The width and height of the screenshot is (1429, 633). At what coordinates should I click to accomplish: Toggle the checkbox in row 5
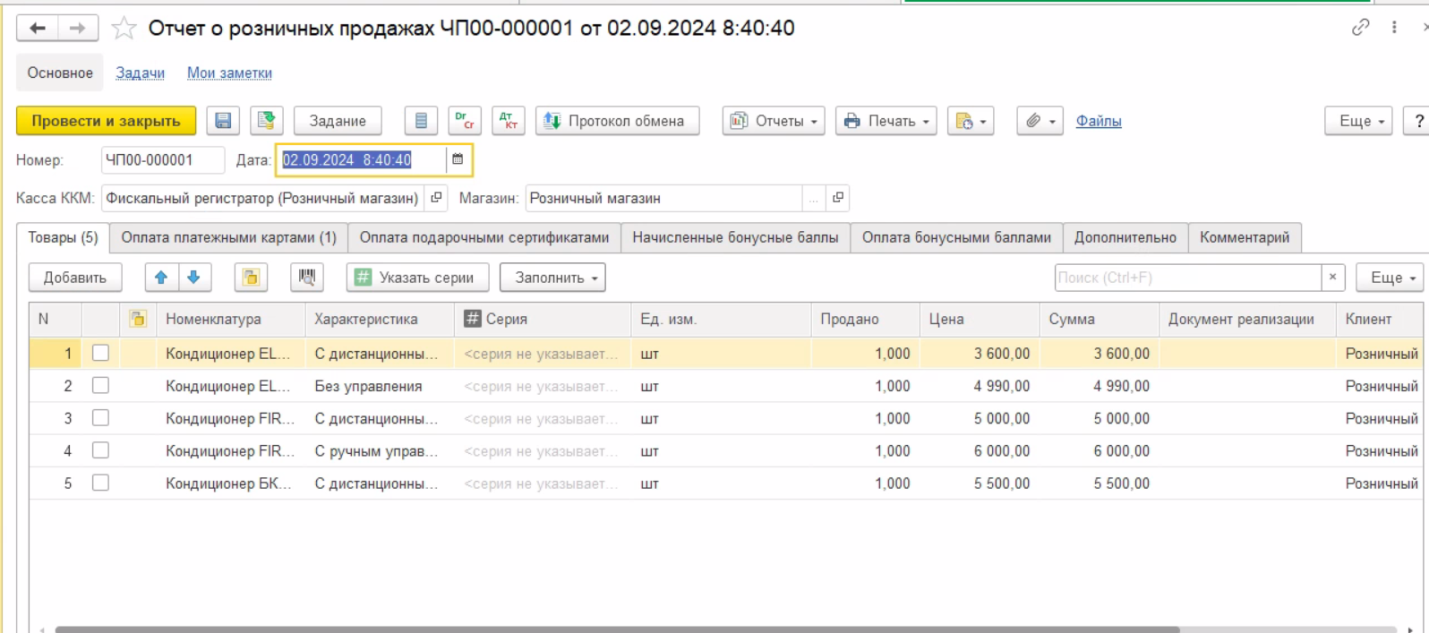[x=100, y=483]
